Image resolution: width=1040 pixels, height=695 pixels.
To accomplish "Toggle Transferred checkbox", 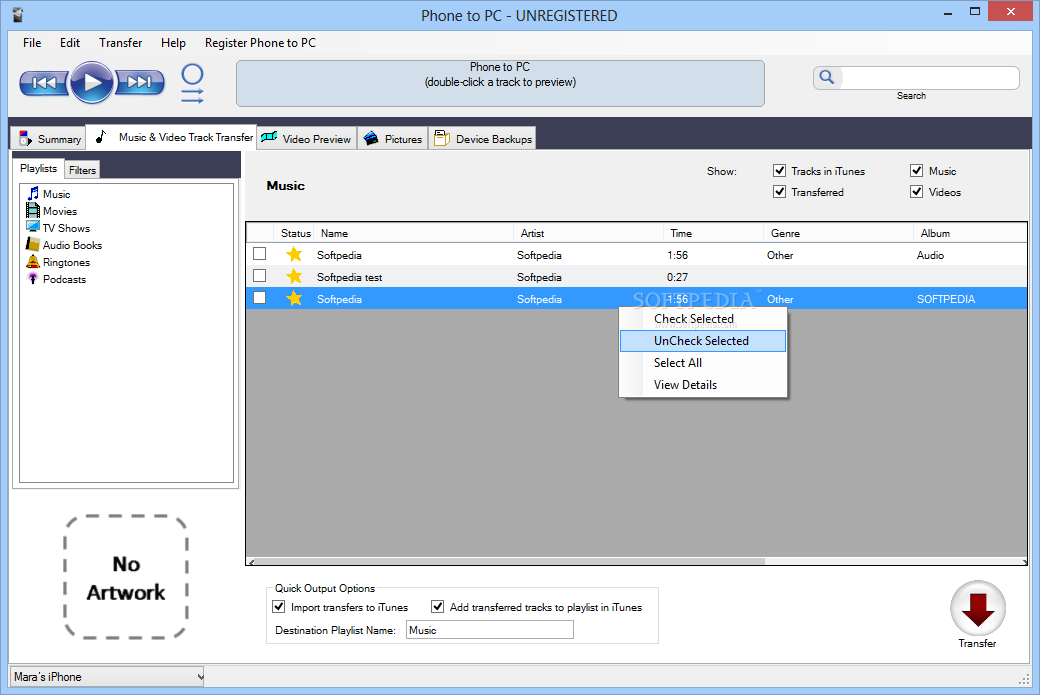I will 779,192.
